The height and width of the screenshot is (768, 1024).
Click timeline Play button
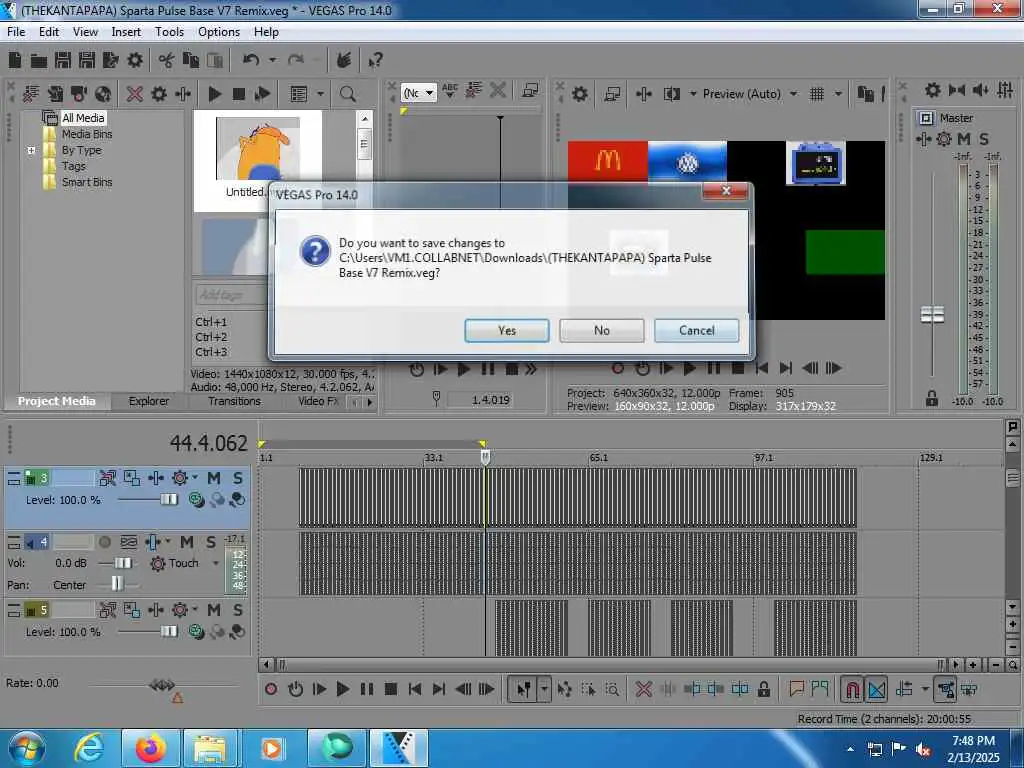342,689
